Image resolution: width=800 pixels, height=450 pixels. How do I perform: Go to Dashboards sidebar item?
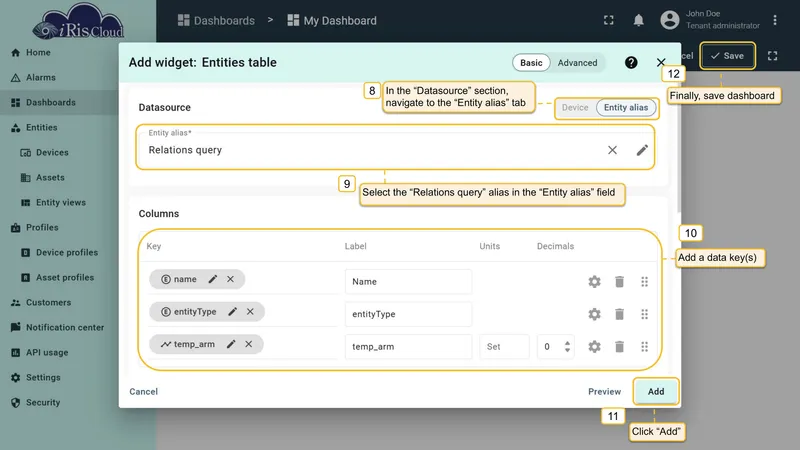pos(43,103)
